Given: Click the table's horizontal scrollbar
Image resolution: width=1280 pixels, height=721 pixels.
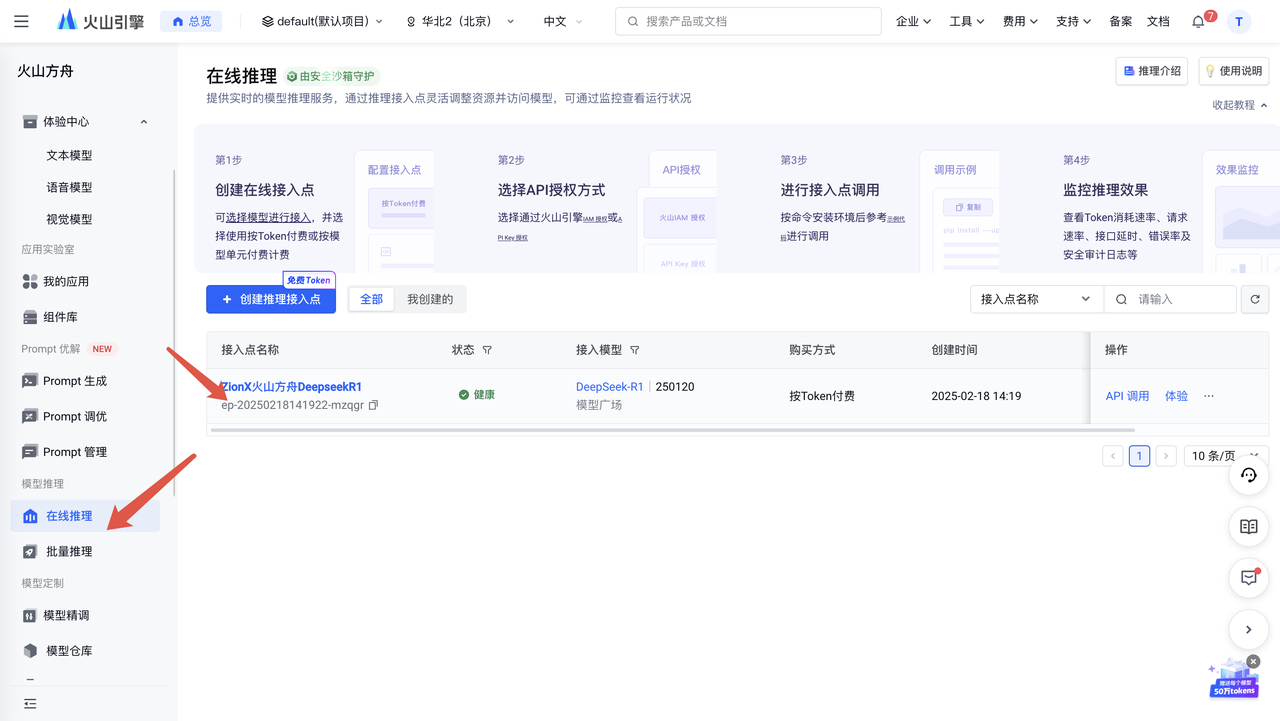Looking at the screenshot, I should pos(671,430).
